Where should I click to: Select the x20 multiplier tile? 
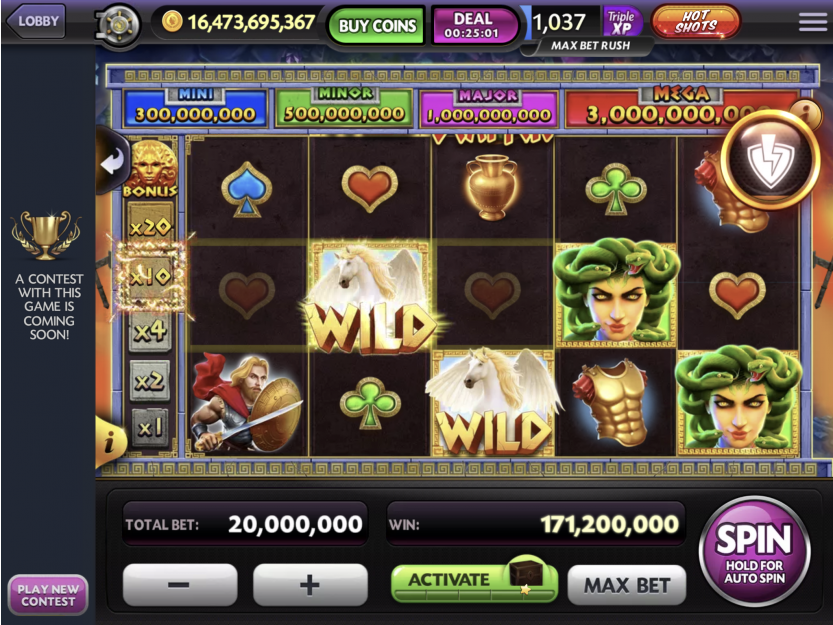point(150,226)
